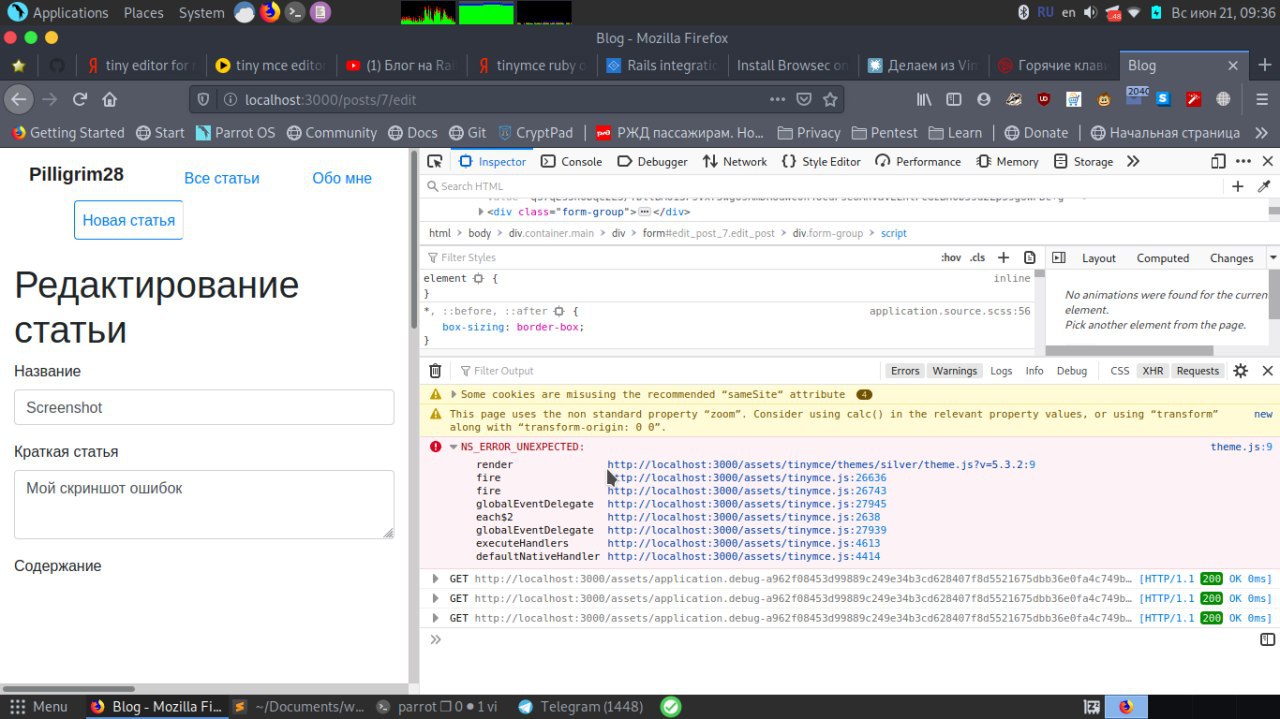1280x719 pixels.
Task: Expand the sameSite cookies warning group
Action: point(454,394)
